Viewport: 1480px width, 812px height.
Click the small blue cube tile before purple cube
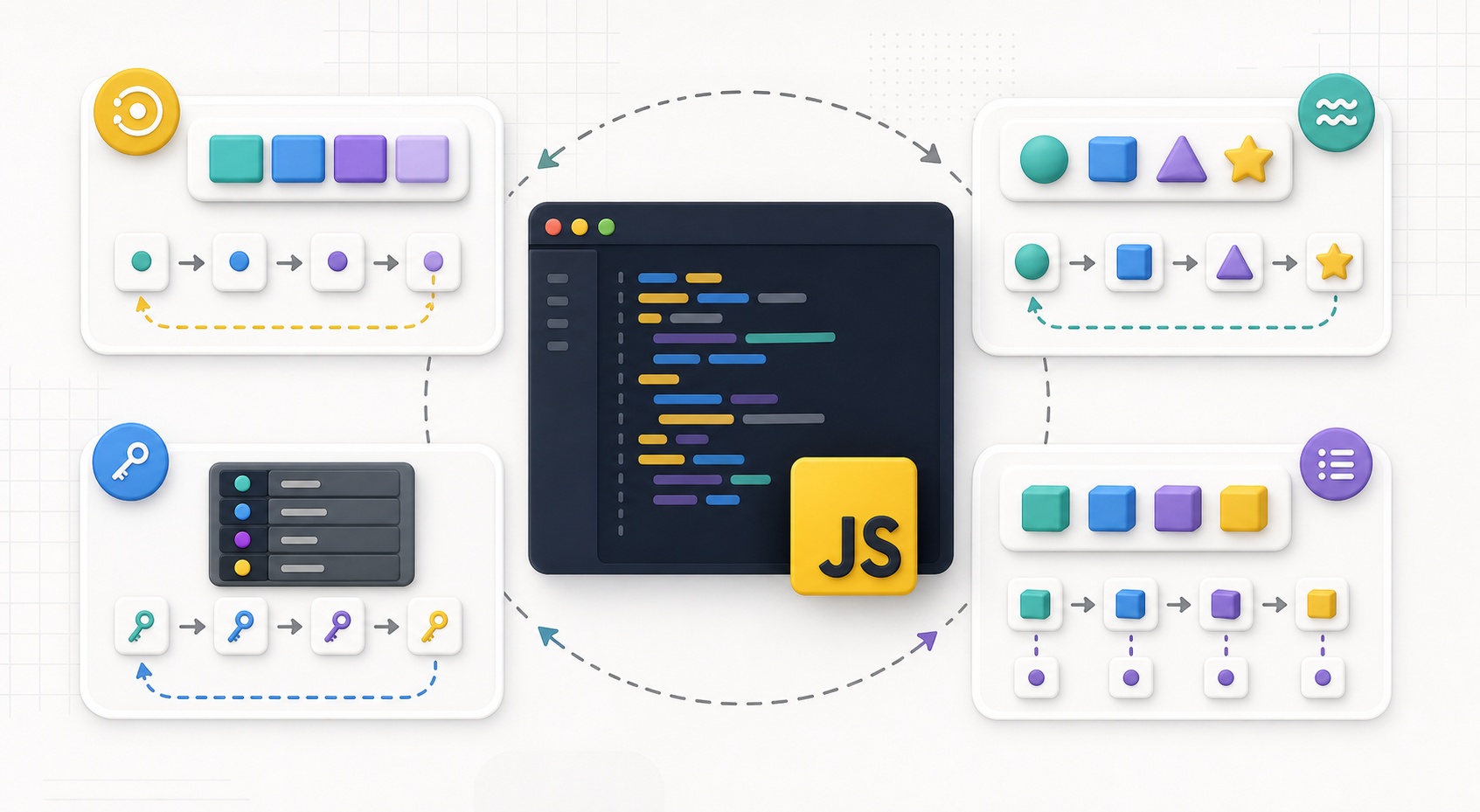tap(1130, 604)
